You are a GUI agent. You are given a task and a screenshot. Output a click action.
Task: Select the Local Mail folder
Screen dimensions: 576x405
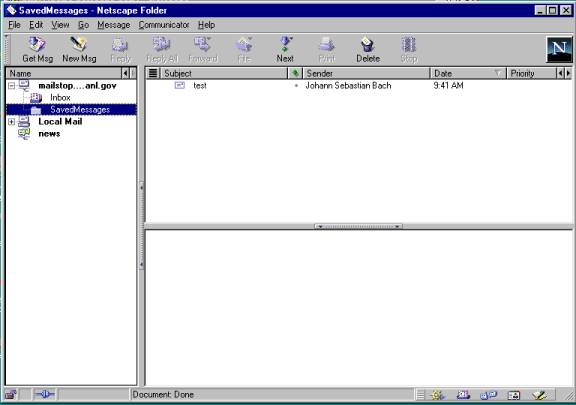(x=60, y=122)
